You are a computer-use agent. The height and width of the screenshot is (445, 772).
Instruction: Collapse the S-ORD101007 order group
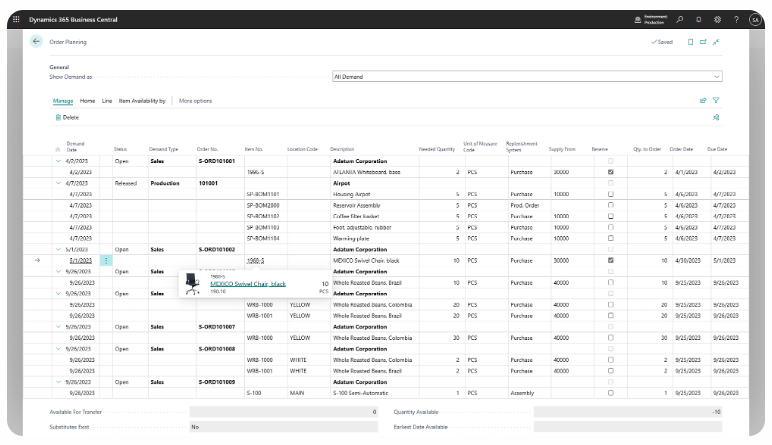tap(58, 327)
